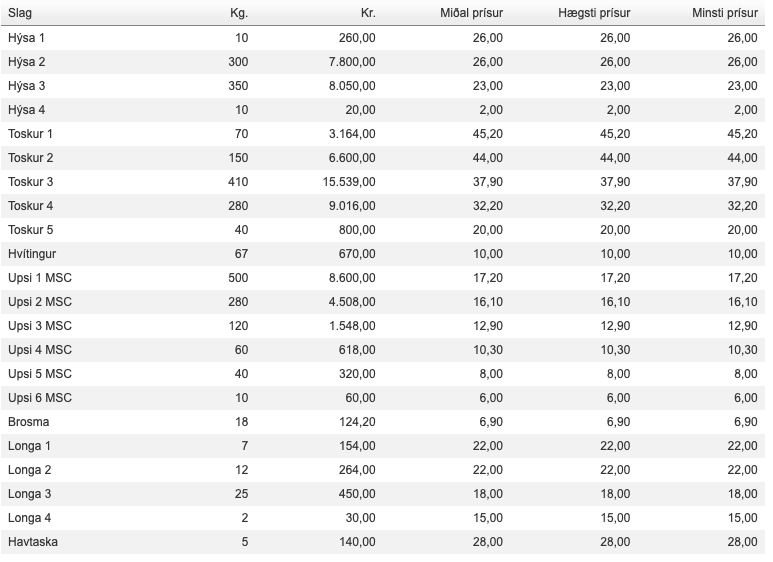Select the Upsi 1 MSC row
Image resolution: width=773 pixels, height=562 pixels.
[383, 278]
